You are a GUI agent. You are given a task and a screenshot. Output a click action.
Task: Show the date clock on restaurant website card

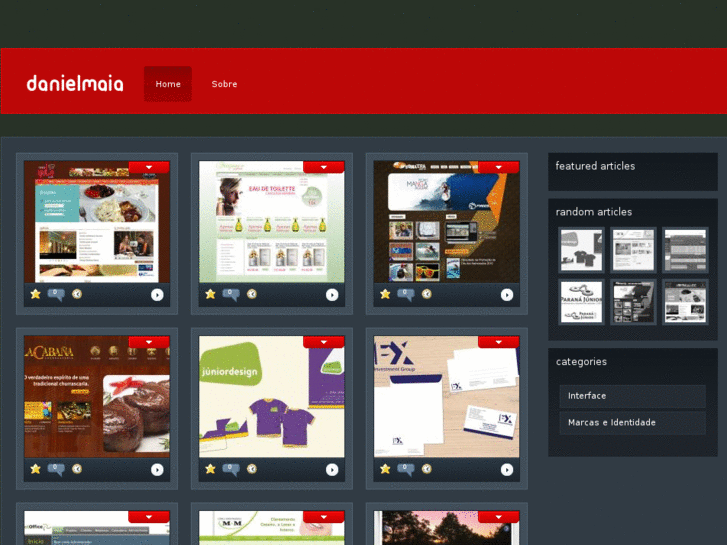[x=77, y=294]
